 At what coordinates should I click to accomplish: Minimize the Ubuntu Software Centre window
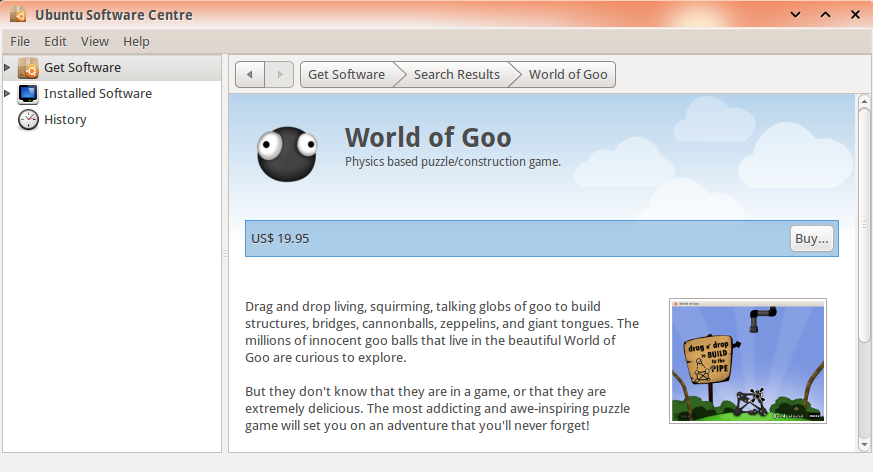(796, 14)
